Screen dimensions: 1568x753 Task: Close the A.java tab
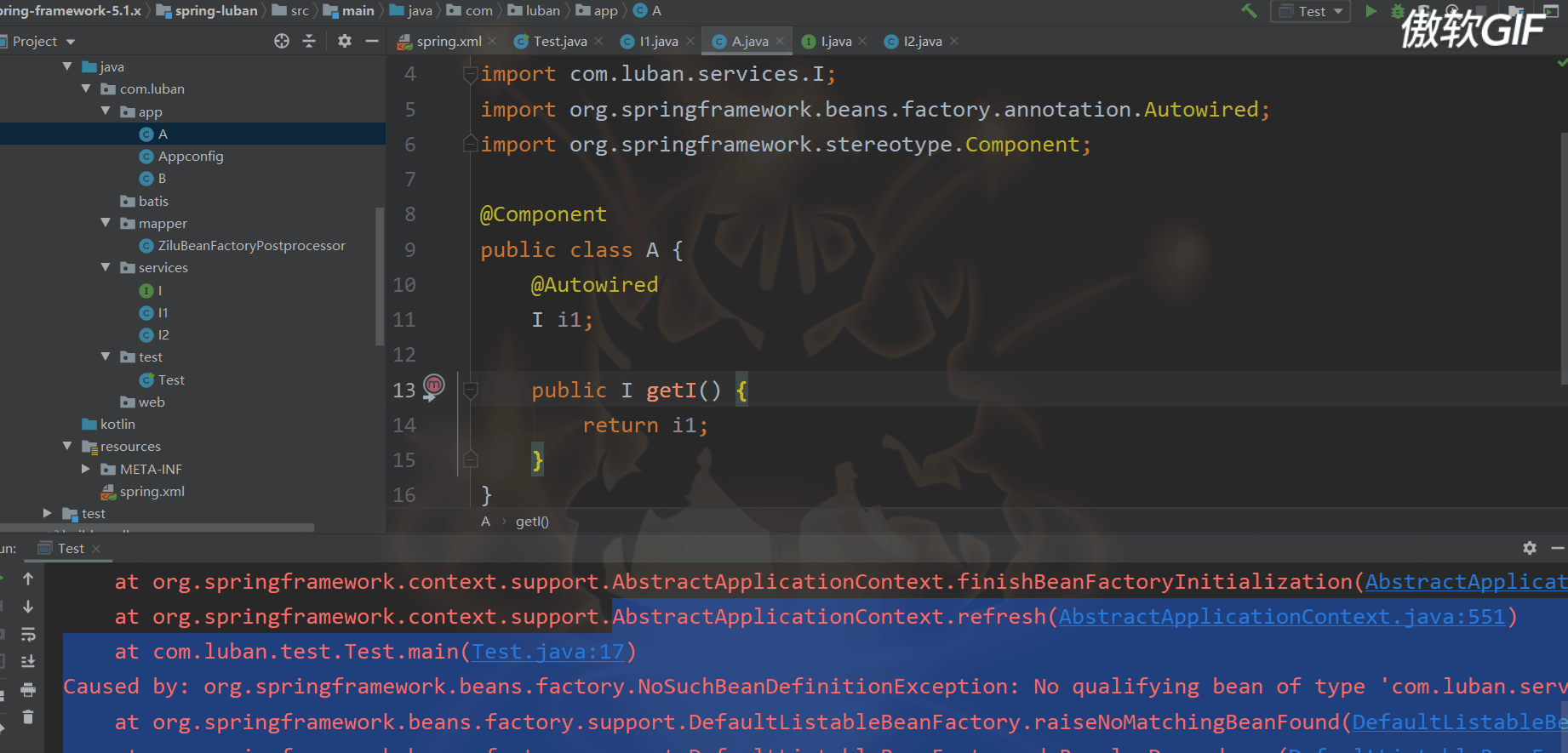click(x=780, y=41)
